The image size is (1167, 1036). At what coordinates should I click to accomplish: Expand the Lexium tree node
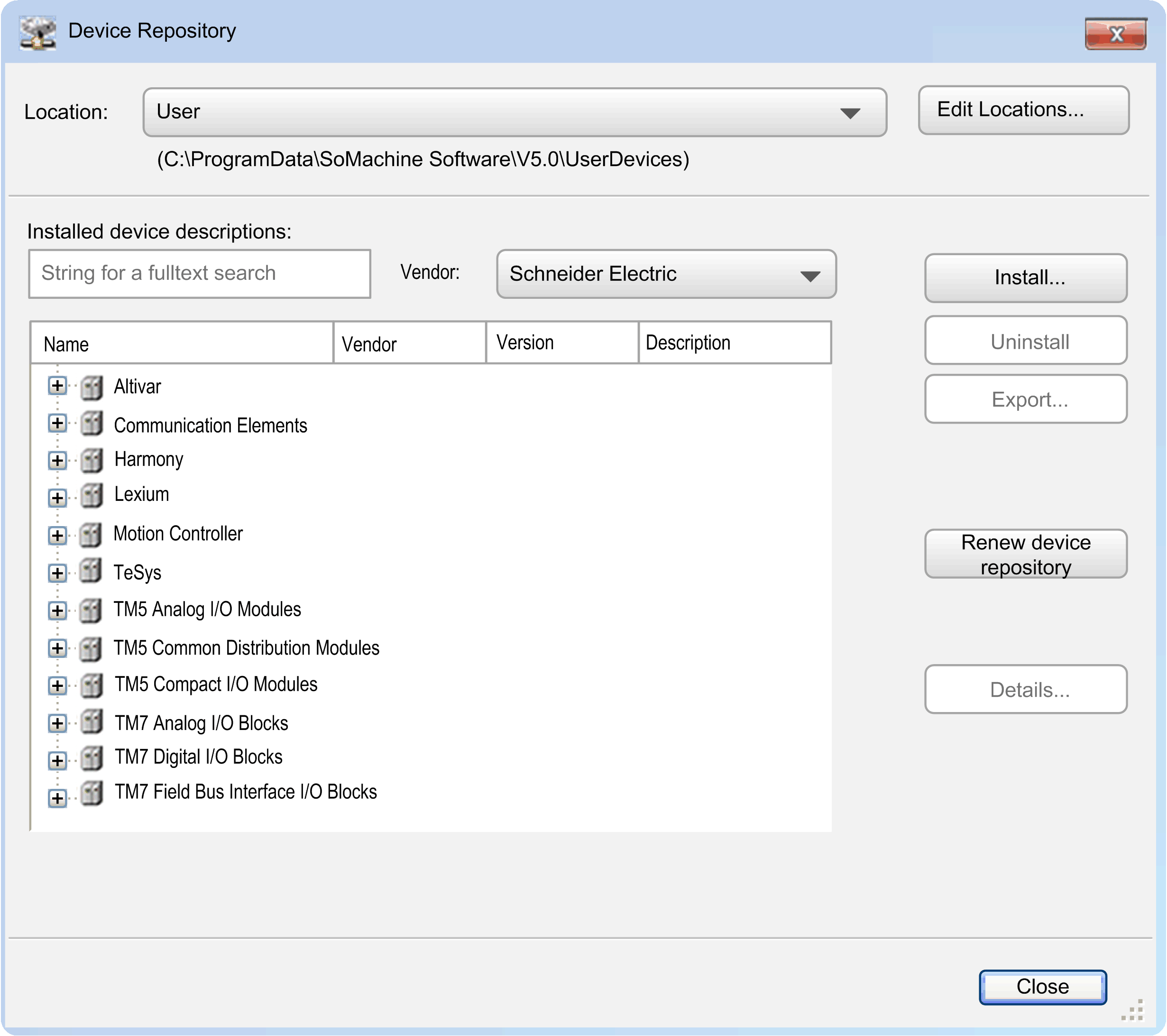(x=57, y=498)
